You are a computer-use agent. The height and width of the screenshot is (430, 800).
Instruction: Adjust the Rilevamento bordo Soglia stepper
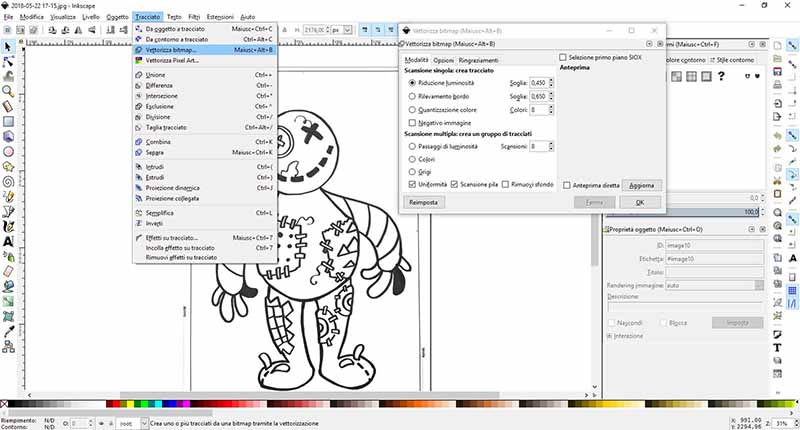click(x=551, y=96)
